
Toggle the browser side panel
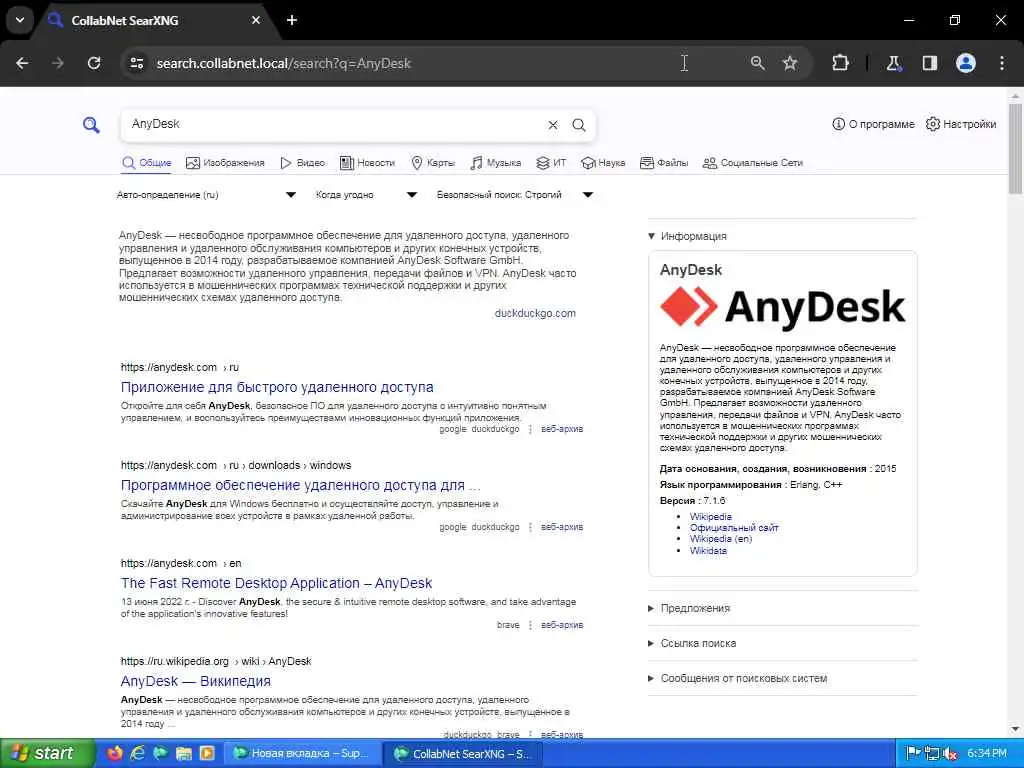930,63
